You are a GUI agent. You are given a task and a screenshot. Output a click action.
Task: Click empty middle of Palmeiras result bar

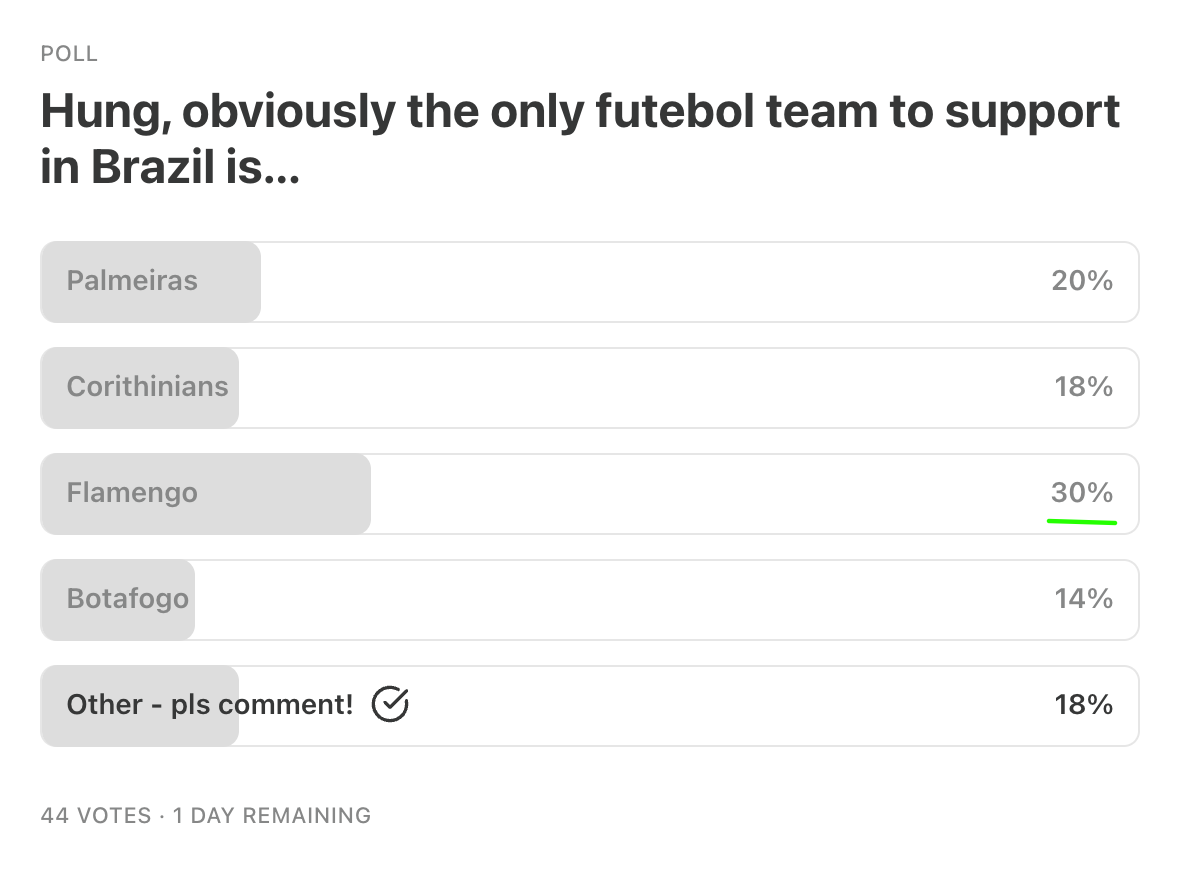click(650, 281)
